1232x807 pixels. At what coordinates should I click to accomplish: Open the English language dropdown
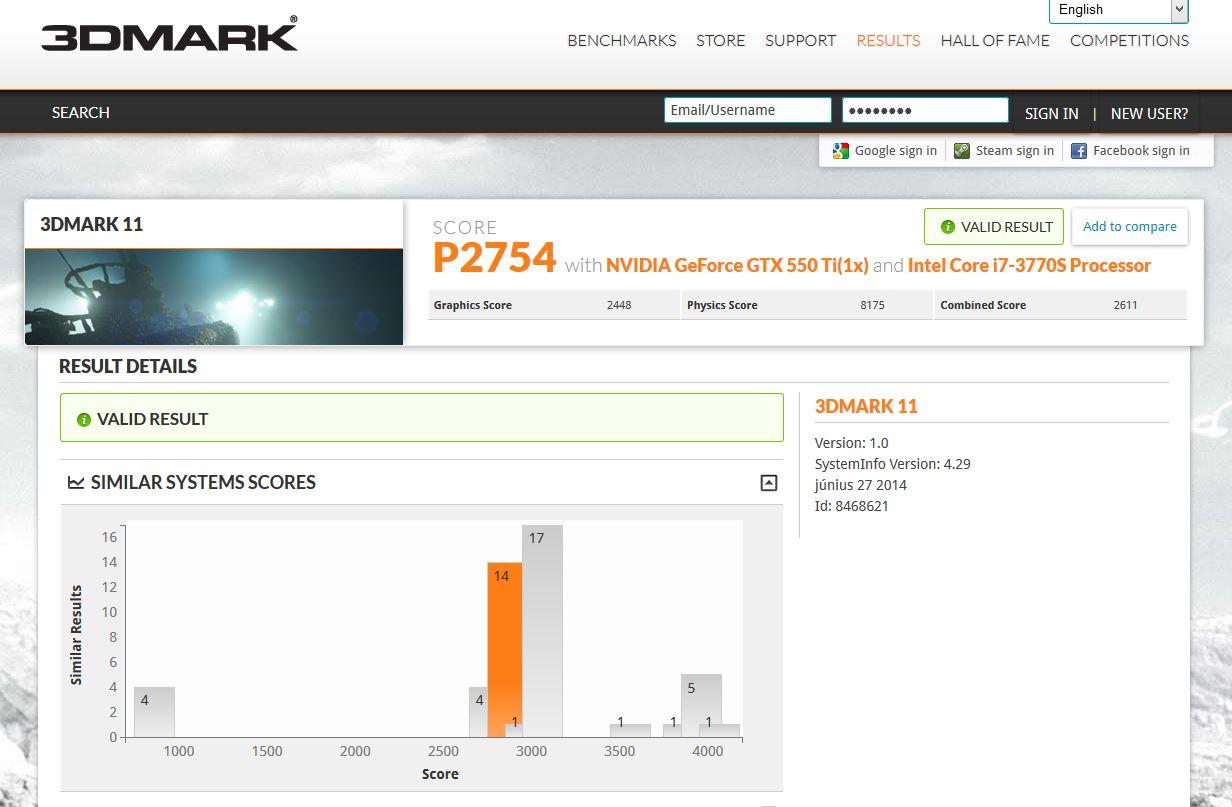1118,10
